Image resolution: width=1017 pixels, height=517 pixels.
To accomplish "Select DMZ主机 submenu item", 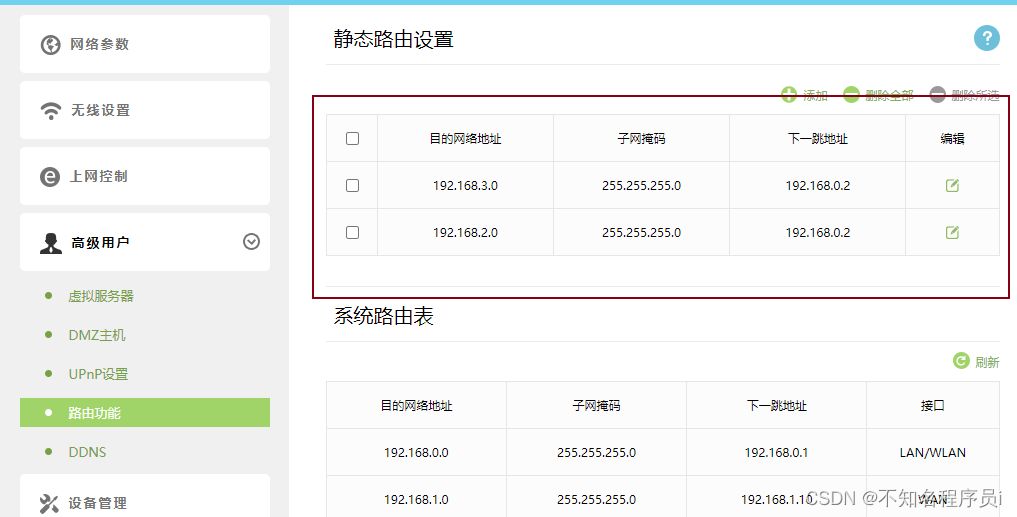I will point(97,335).
